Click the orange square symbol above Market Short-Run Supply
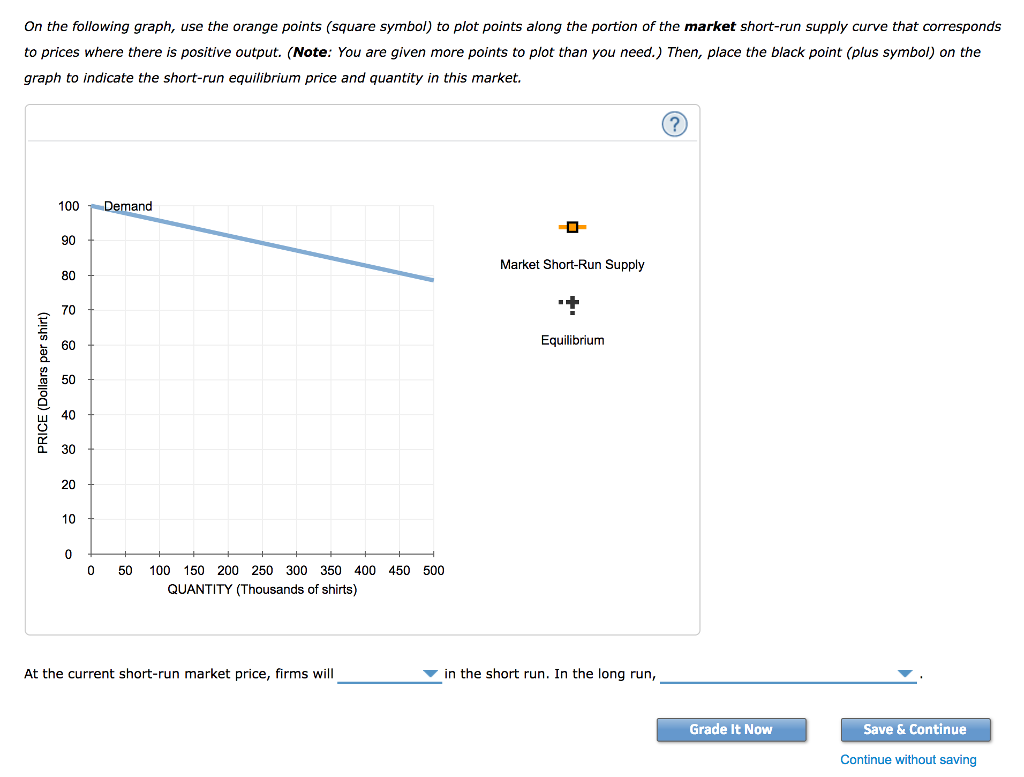Viewport: 1024px width, 777px height. click(x=572, y=227)
